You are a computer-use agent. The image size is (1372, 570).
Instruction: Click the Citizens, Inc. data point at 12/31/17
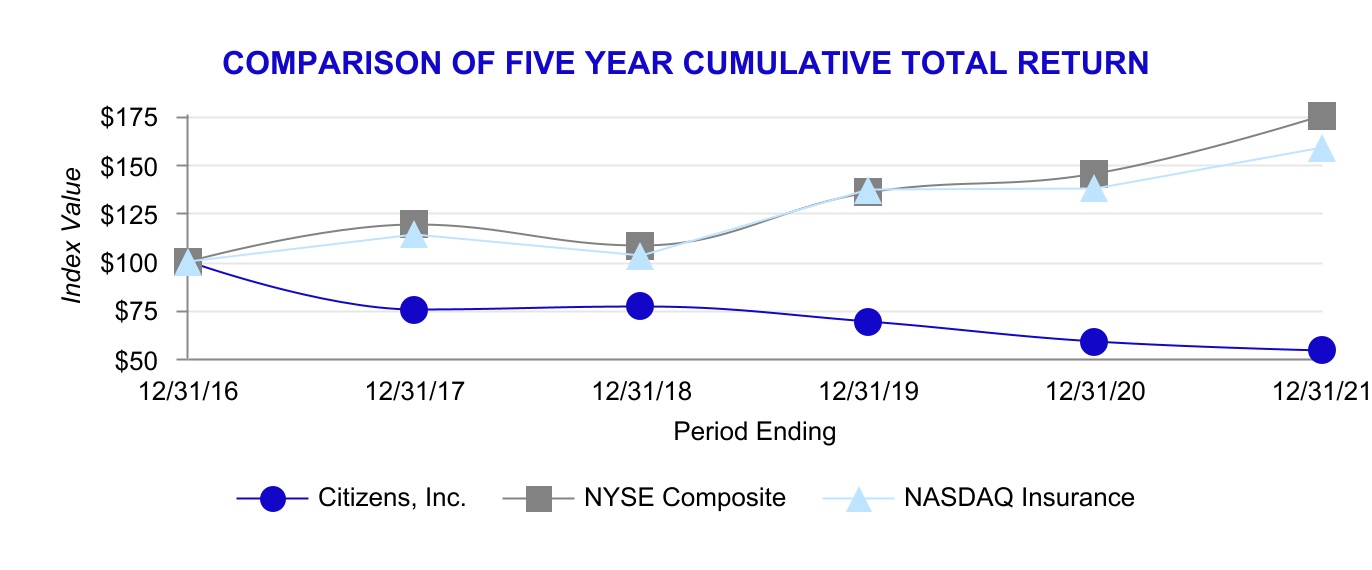coord(414,310)
